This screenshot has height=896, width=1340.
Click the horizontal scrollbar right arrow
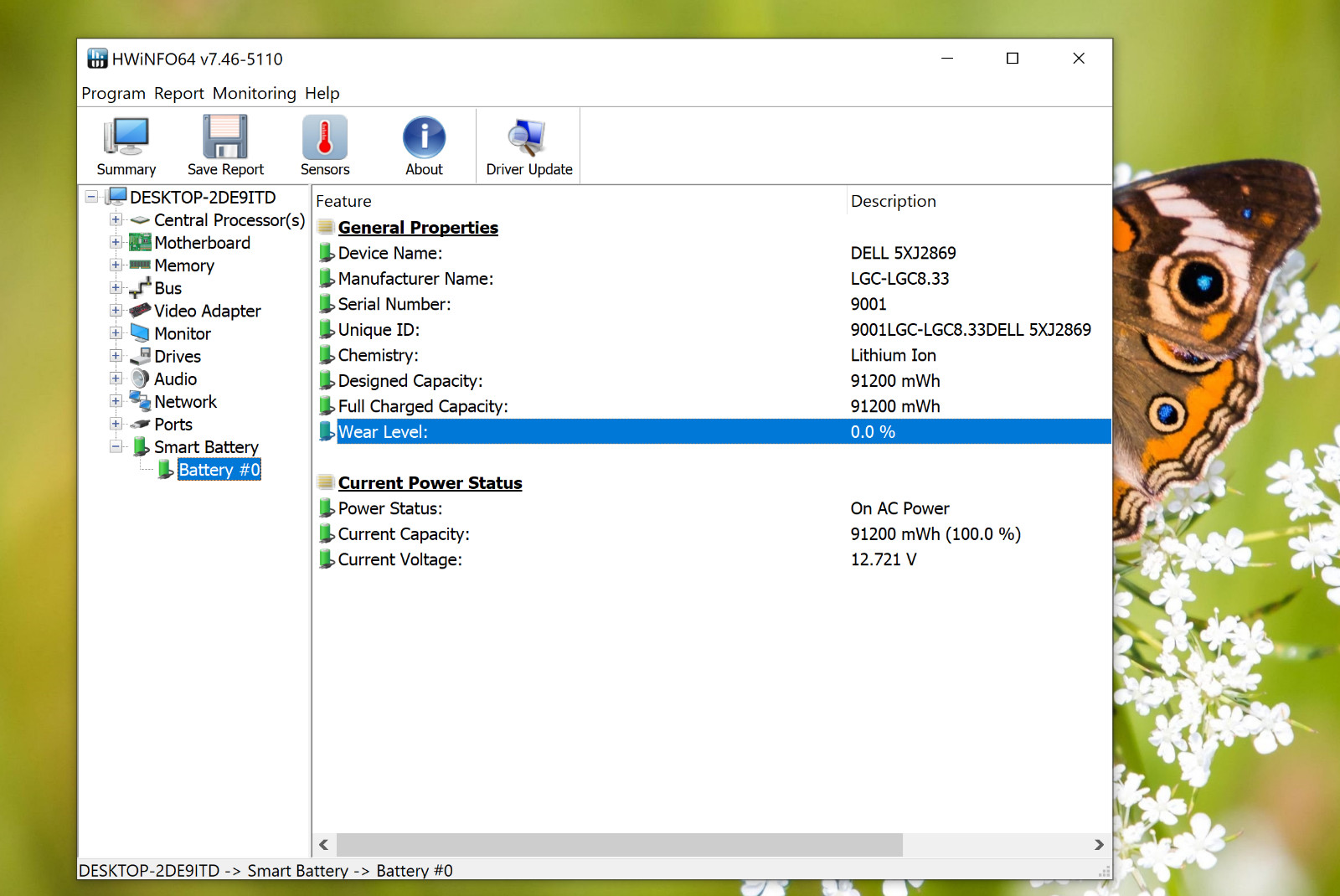tap(1099, 845)
